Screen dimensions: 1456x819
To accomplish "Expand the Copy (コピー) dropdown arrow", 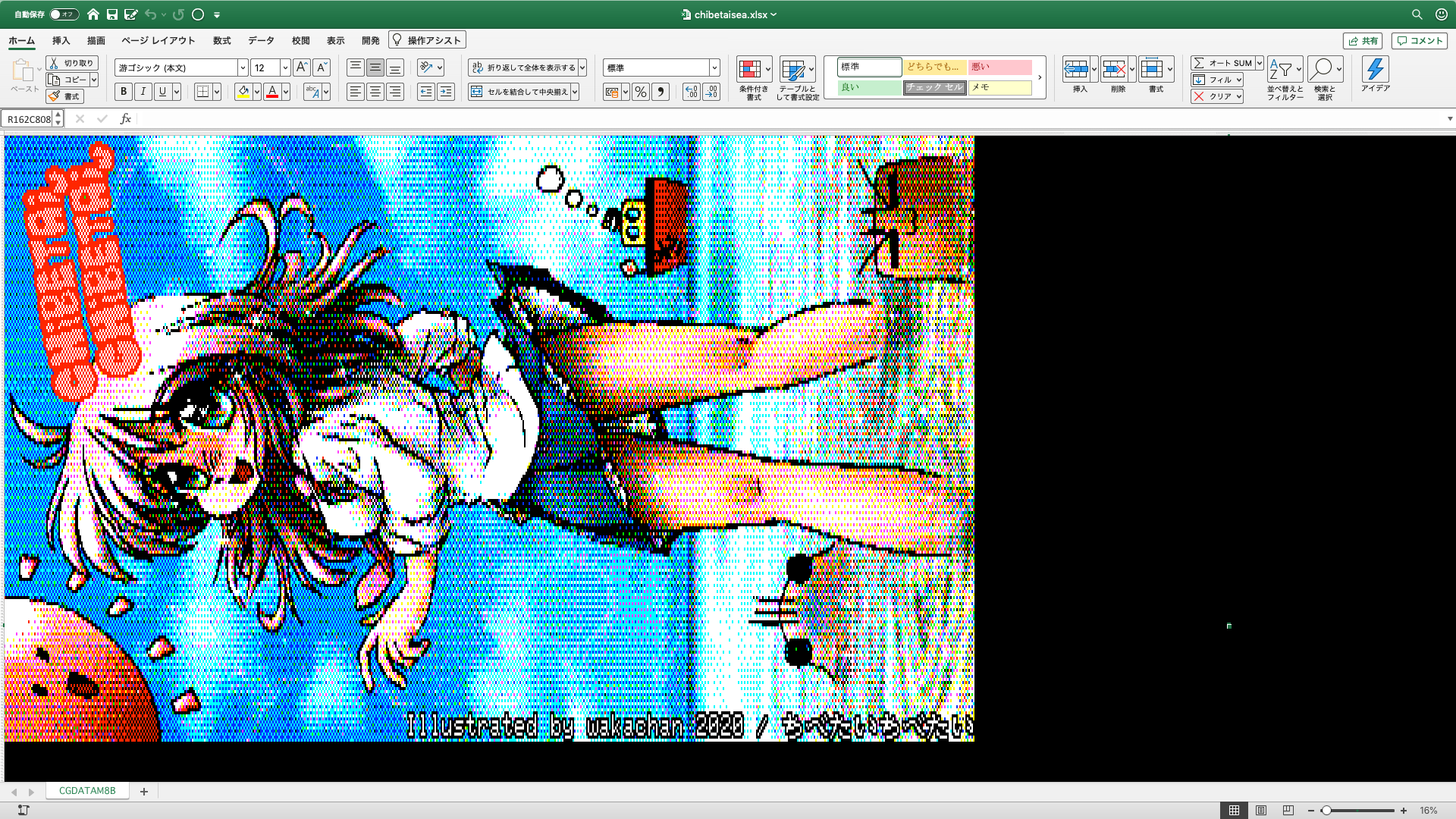I will click(x=94, y=80).
